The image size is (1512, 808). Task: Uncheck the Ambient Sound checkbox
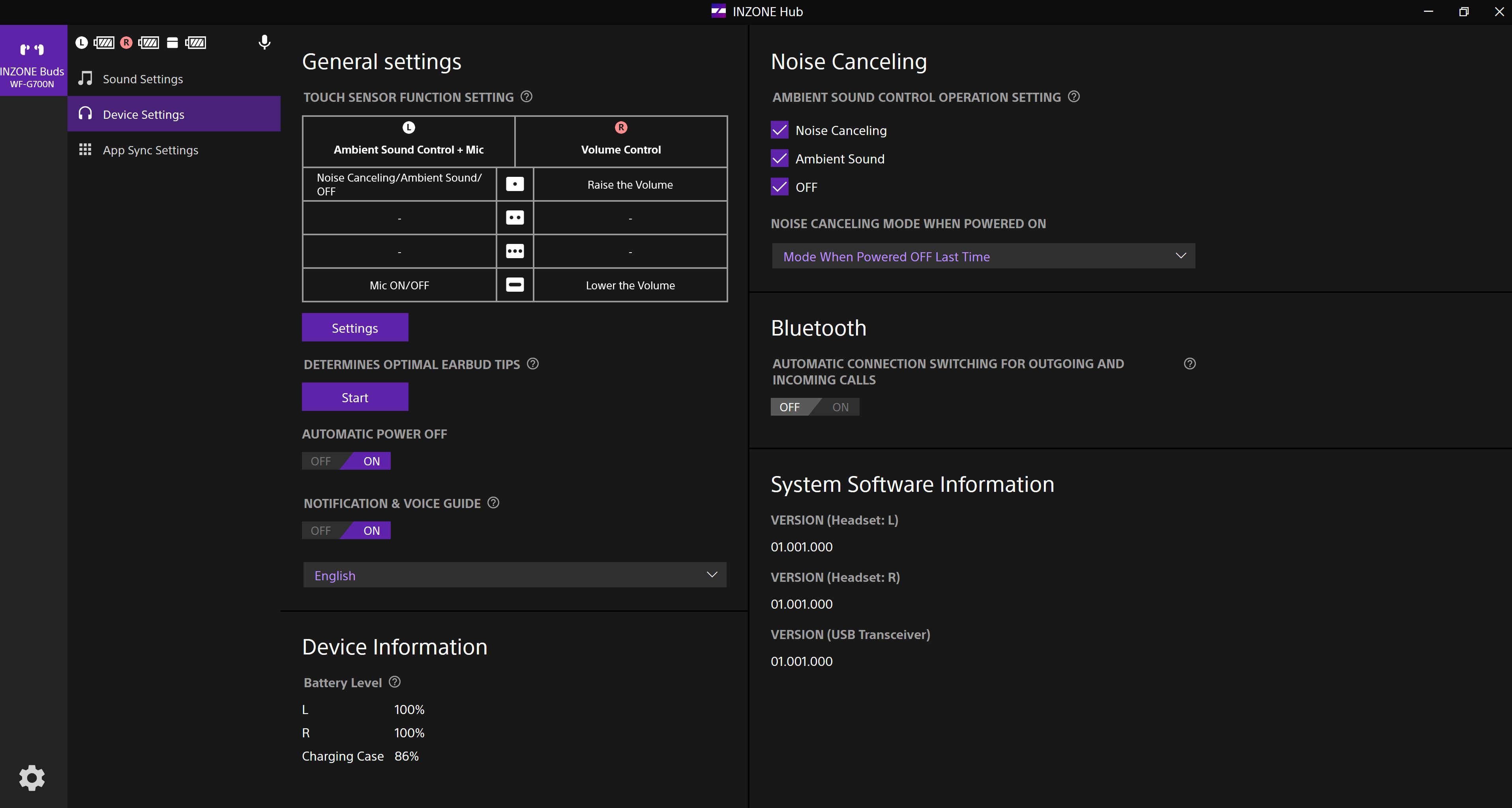coord(779,159)
